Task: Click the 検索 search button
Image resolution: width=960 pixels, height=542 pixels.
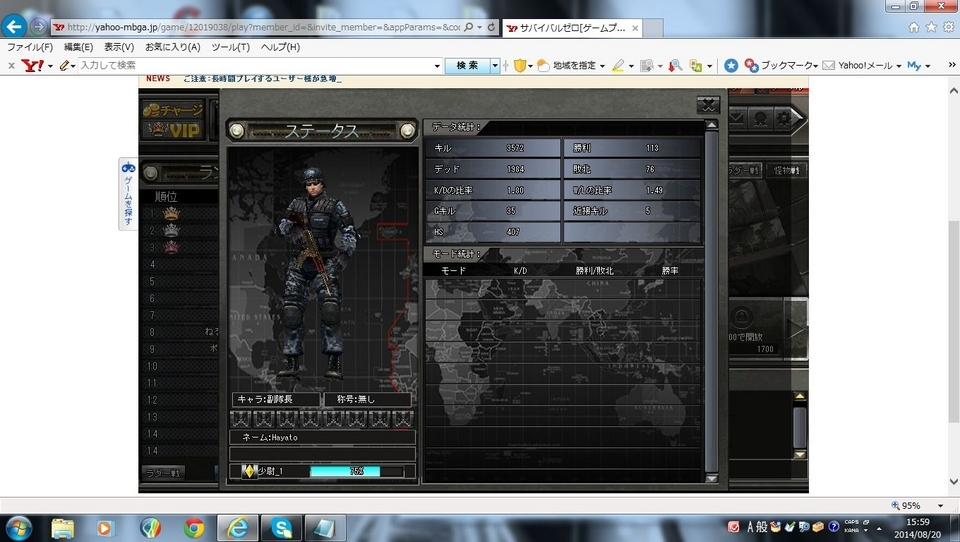Action: point(467,65)
